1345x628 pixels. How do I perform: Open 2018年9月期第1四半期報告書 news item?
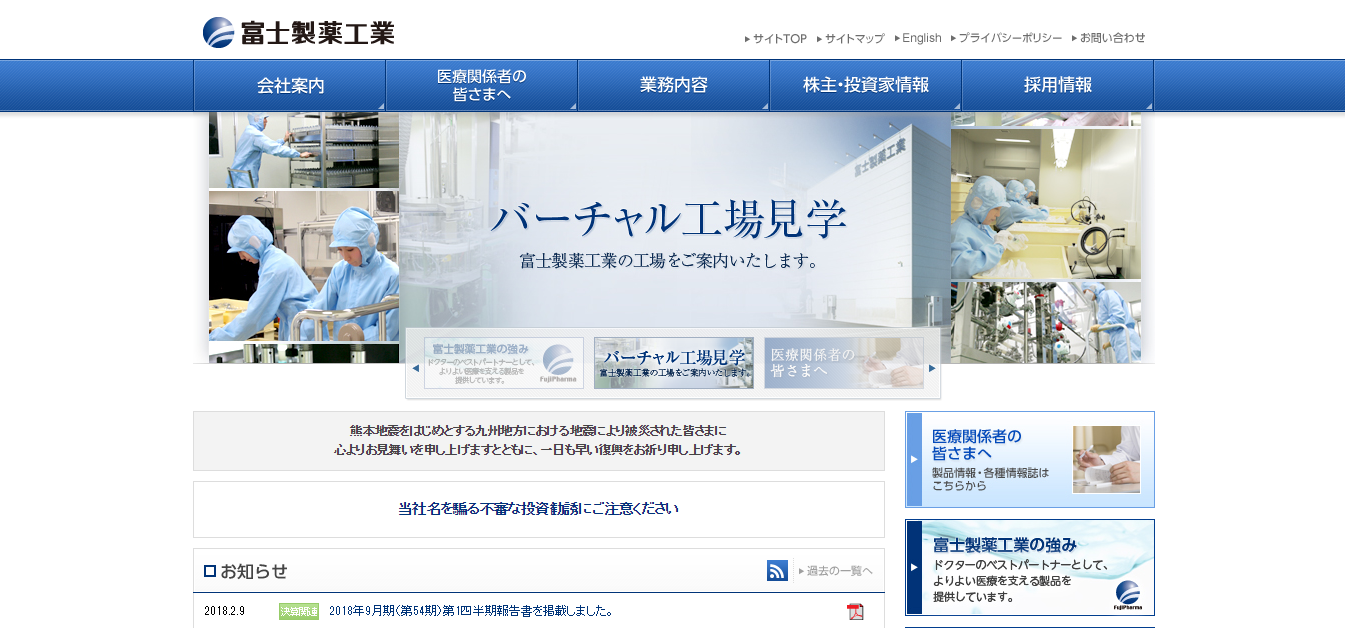[470, 611]
